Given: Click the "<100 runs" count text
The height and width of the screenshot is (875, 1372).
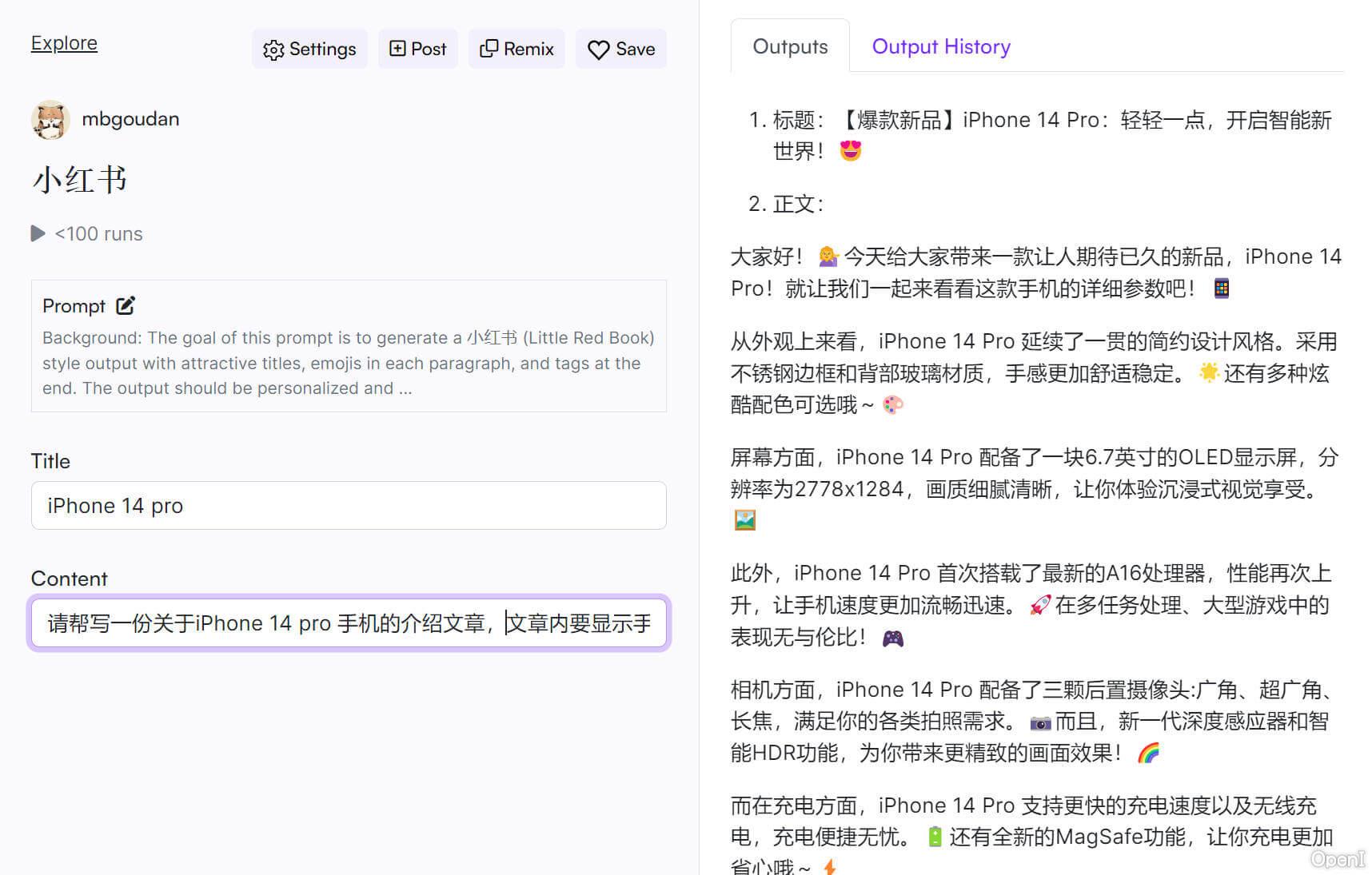Looking at the screenshot, I should click(98, 234).
